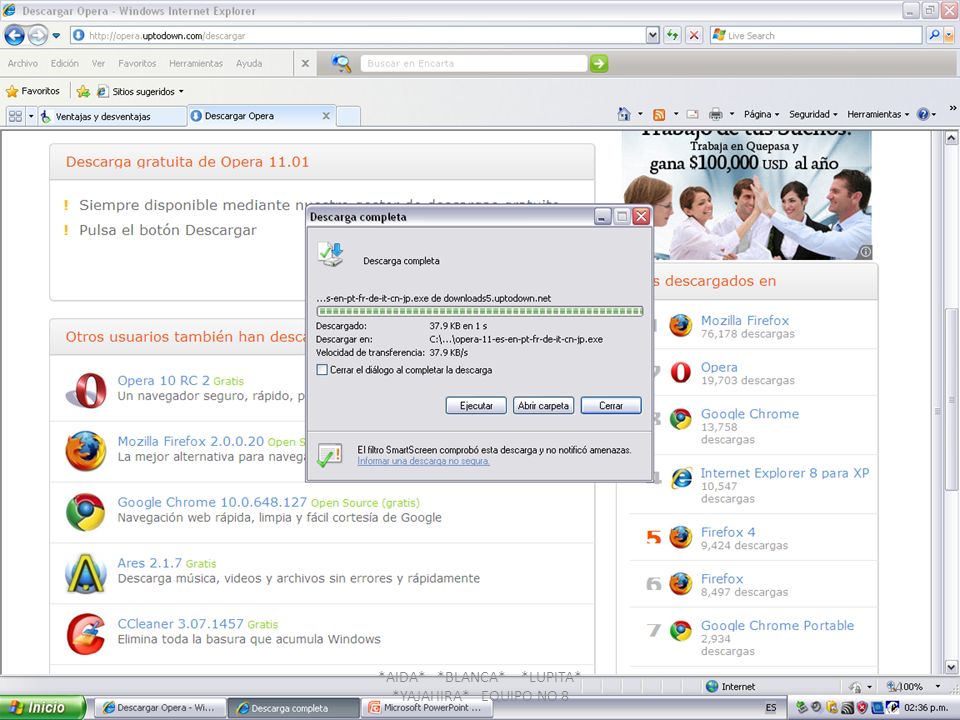Viewport: 960px width, 720px height.
Task: Click the add to favorites bar icon
Action: click(83, 91)
